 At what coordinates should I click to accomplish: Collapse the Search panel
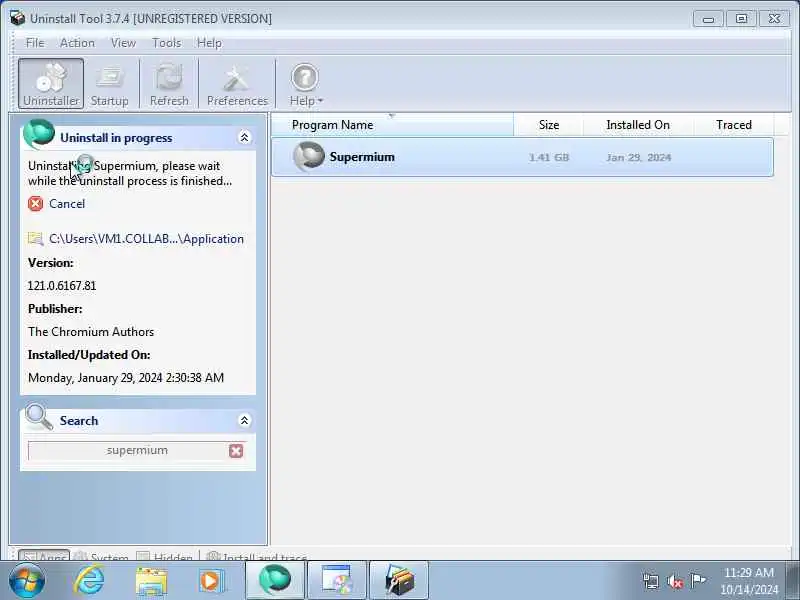pyautogui.click(x=244, y=420)
